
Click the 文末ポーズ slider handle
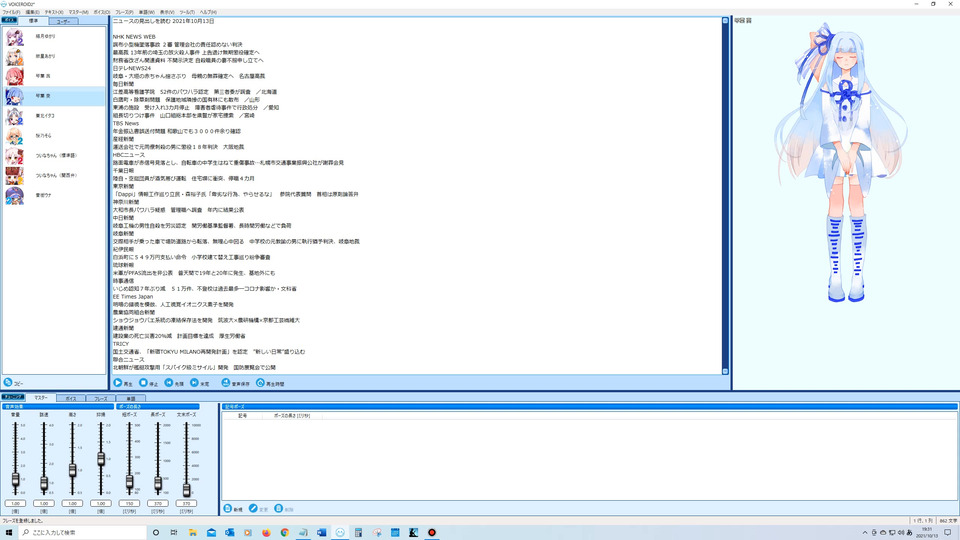186,489
